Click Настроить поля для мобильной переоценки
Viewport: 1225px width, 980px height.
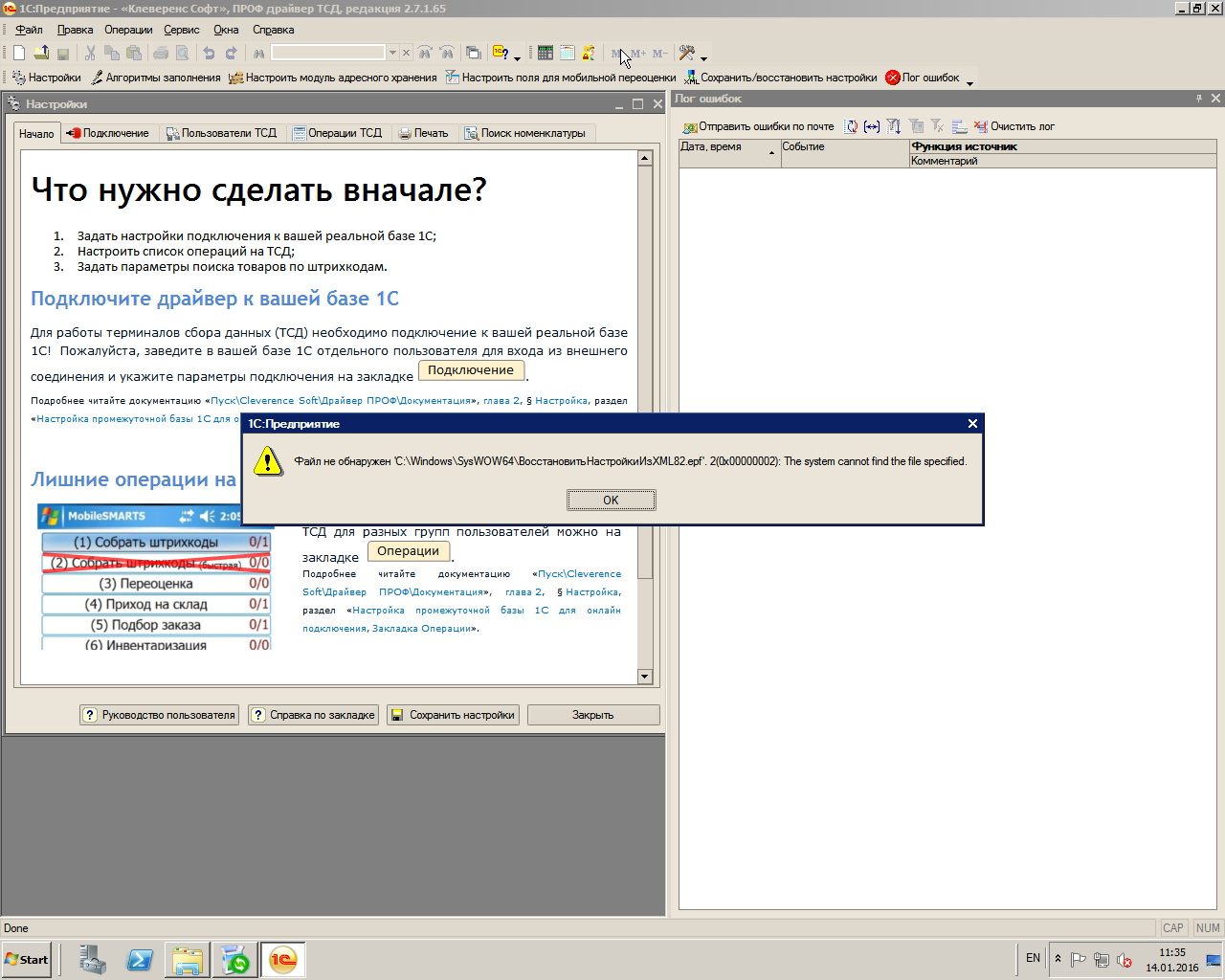560,78
